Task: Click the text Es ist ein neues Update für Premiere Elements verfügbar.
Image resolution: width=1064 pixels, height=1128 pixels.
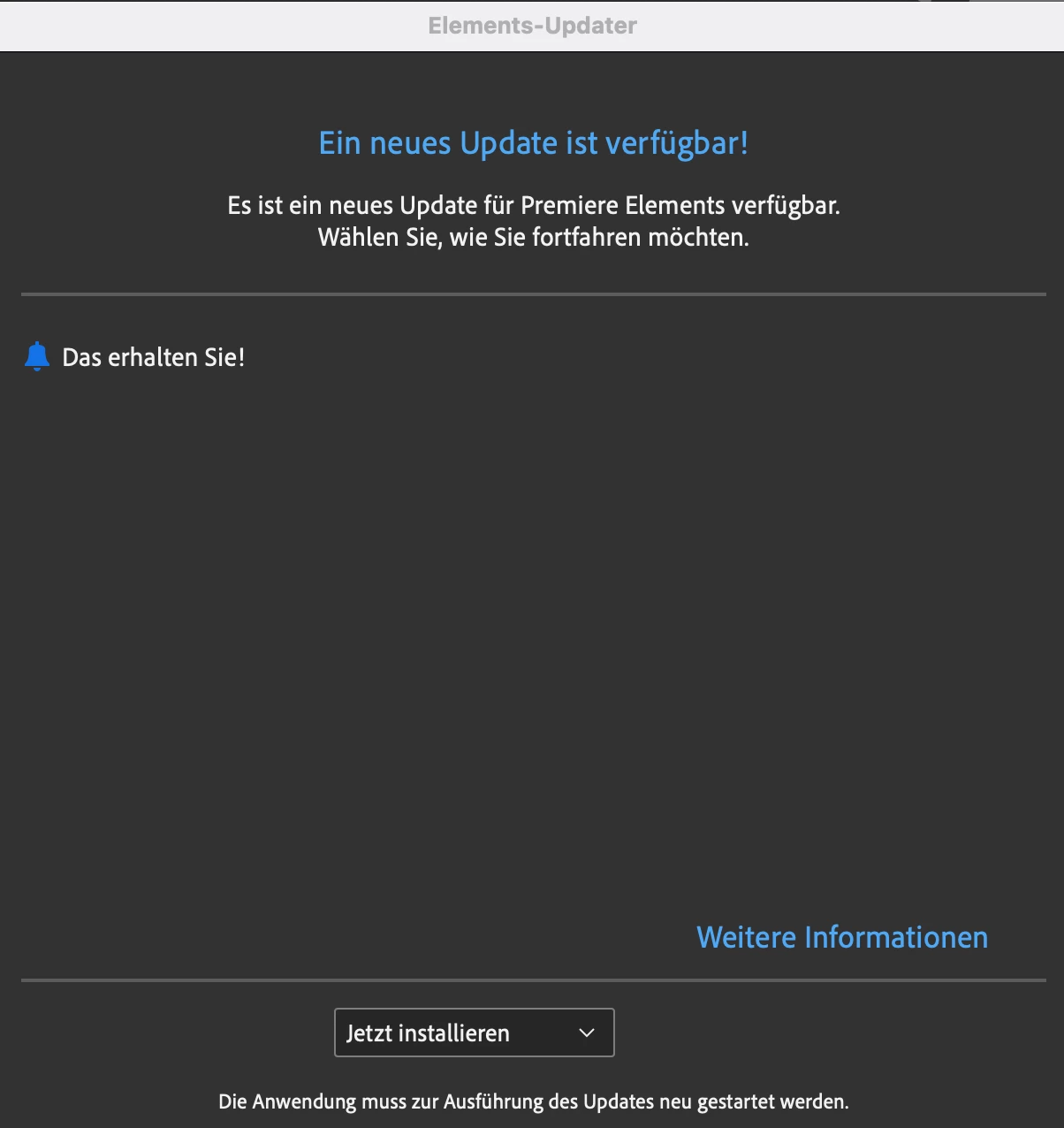Action: 534,205
